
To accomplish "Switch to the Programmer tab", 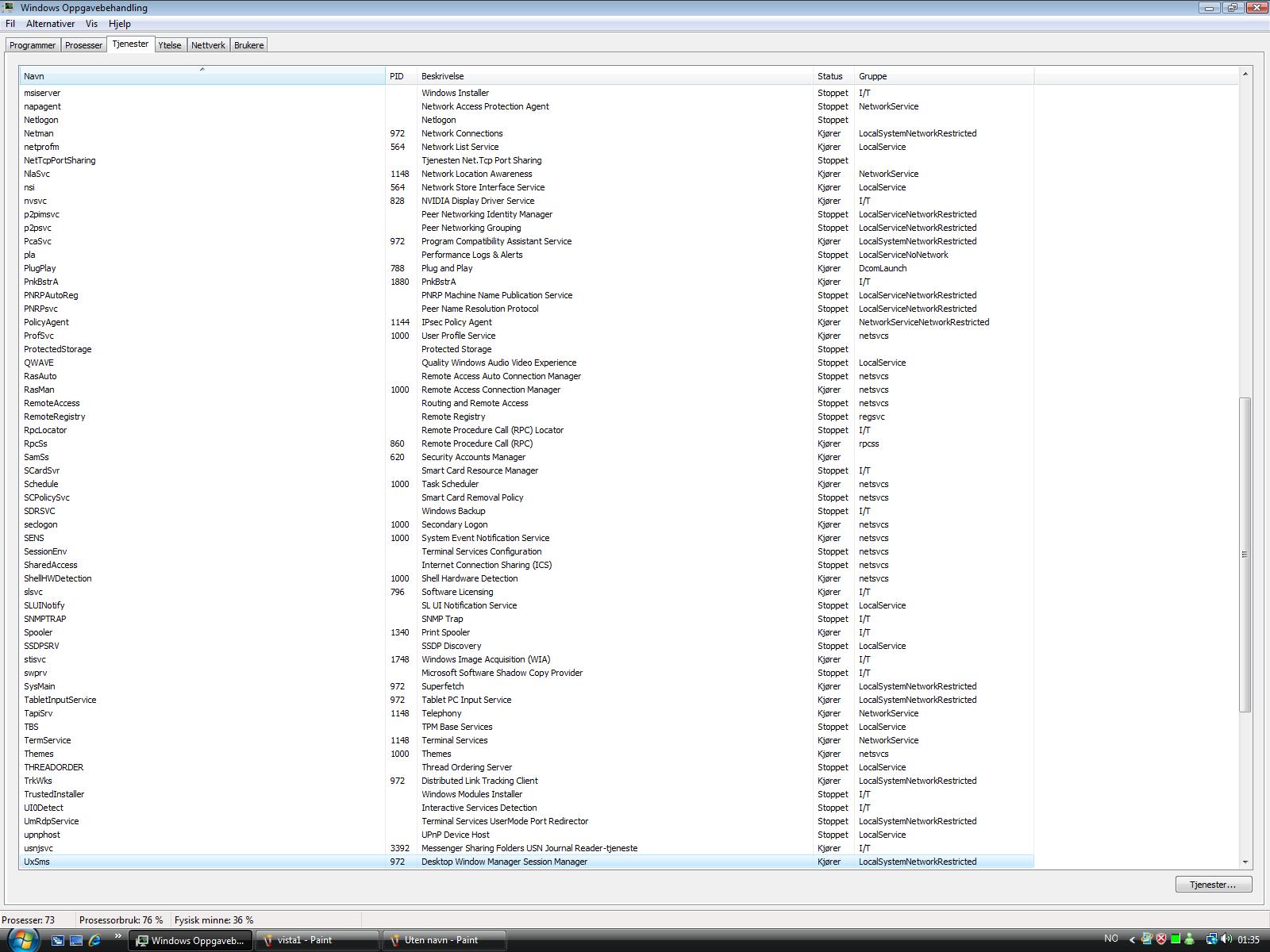I will (x=33, y=45).
